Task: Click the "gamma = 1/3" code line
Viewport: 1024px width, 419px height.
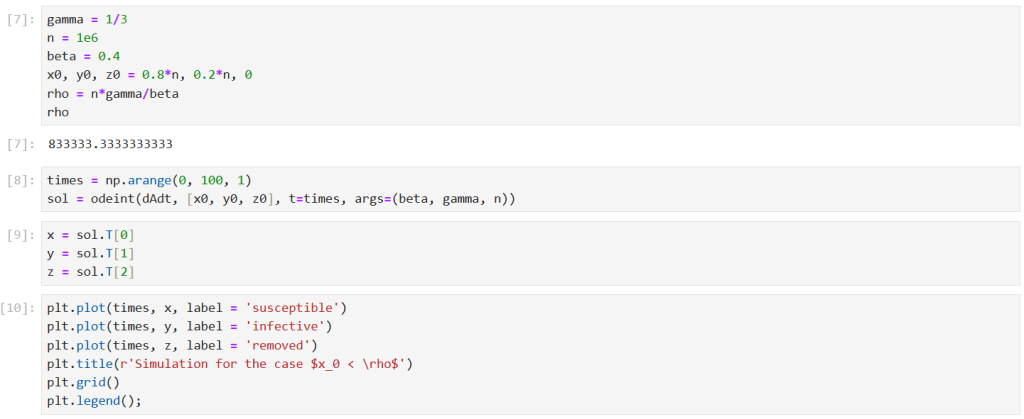Action: pos(84,20)
